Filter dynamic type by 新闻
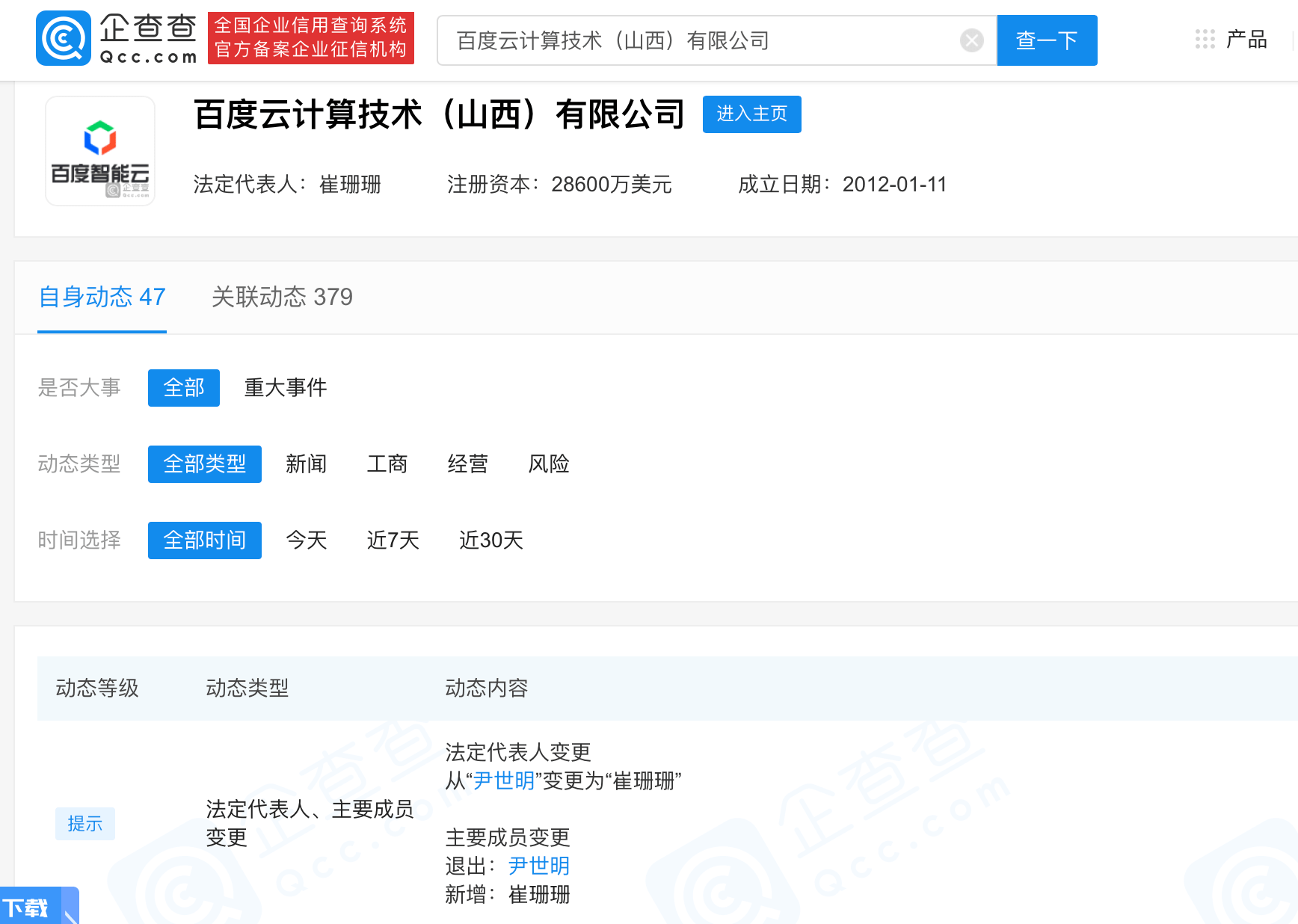 coord(306,464)
